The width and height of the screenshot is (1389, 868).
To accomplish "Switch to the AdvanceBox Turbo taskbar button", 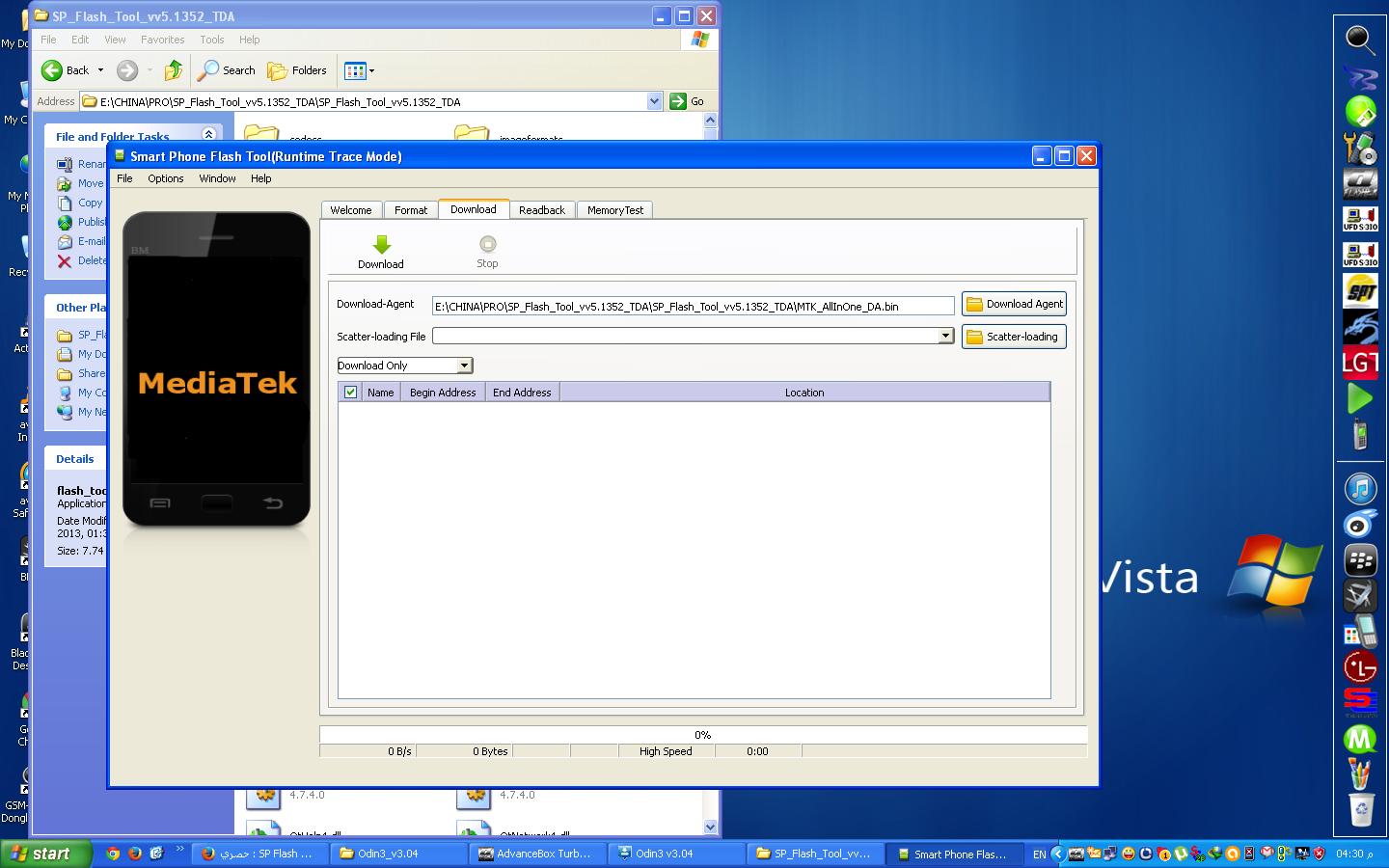I will click(538, 854).
